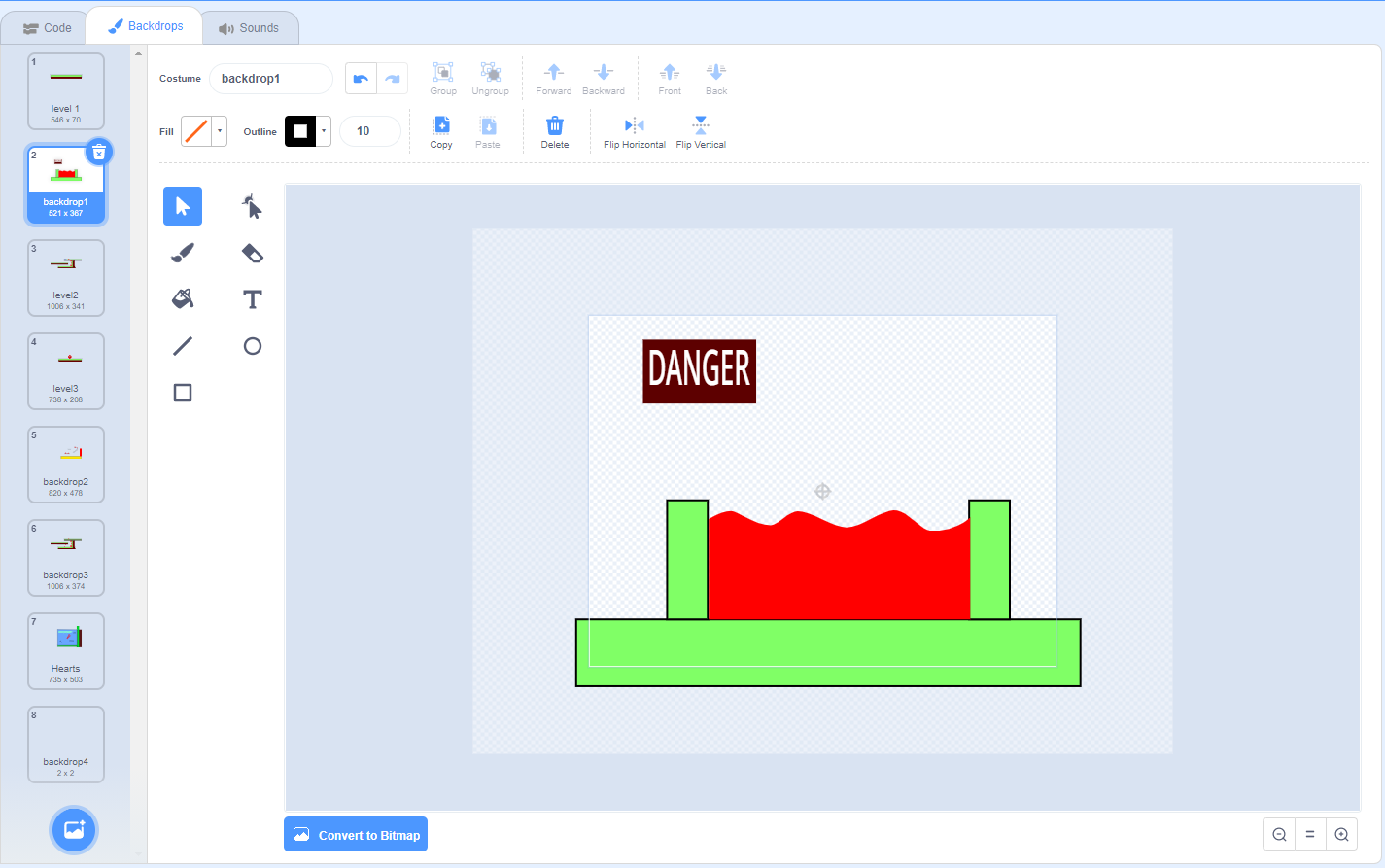
Task: Paste the copied shape
Action: (488, 132)
